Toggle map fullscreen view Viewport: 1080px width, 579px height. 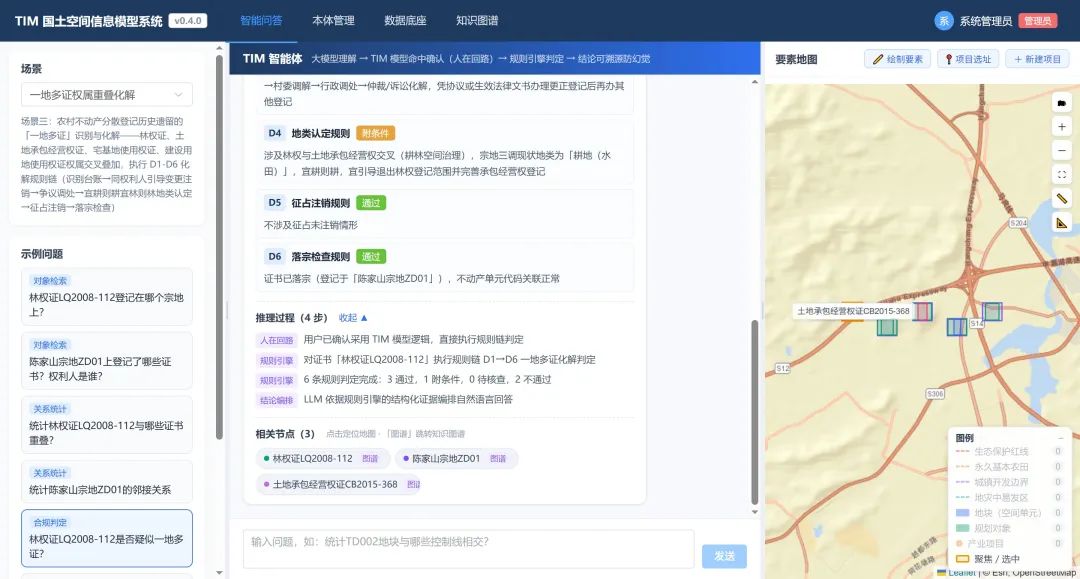(x=1061, y=175)
